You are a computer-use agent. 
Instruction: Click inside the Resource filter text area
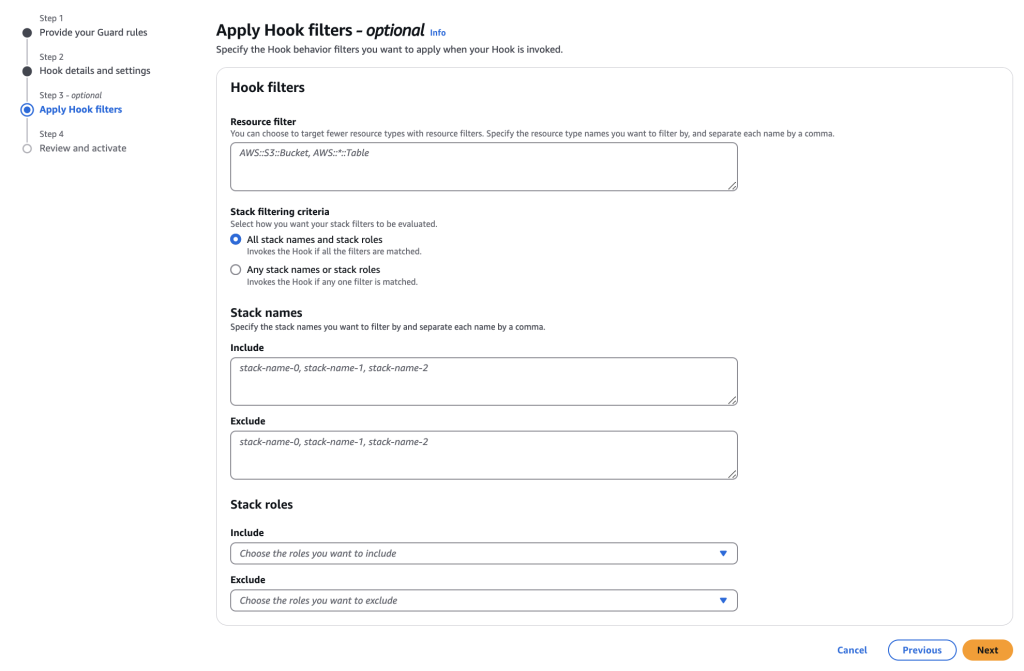click(x=484, y=166)
